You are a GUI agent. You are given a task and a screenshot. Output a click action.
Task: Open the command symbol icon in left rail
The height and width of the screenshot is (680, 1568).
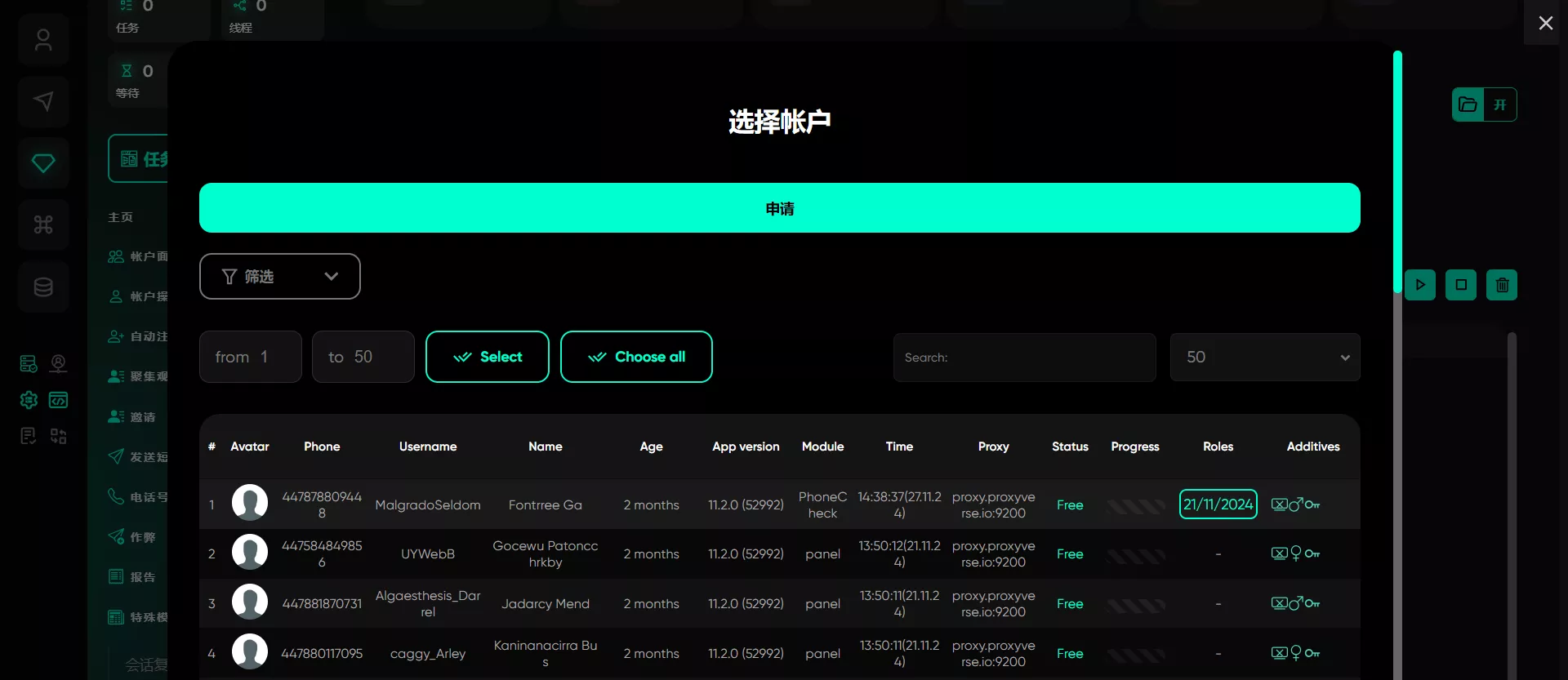point(43,224)
